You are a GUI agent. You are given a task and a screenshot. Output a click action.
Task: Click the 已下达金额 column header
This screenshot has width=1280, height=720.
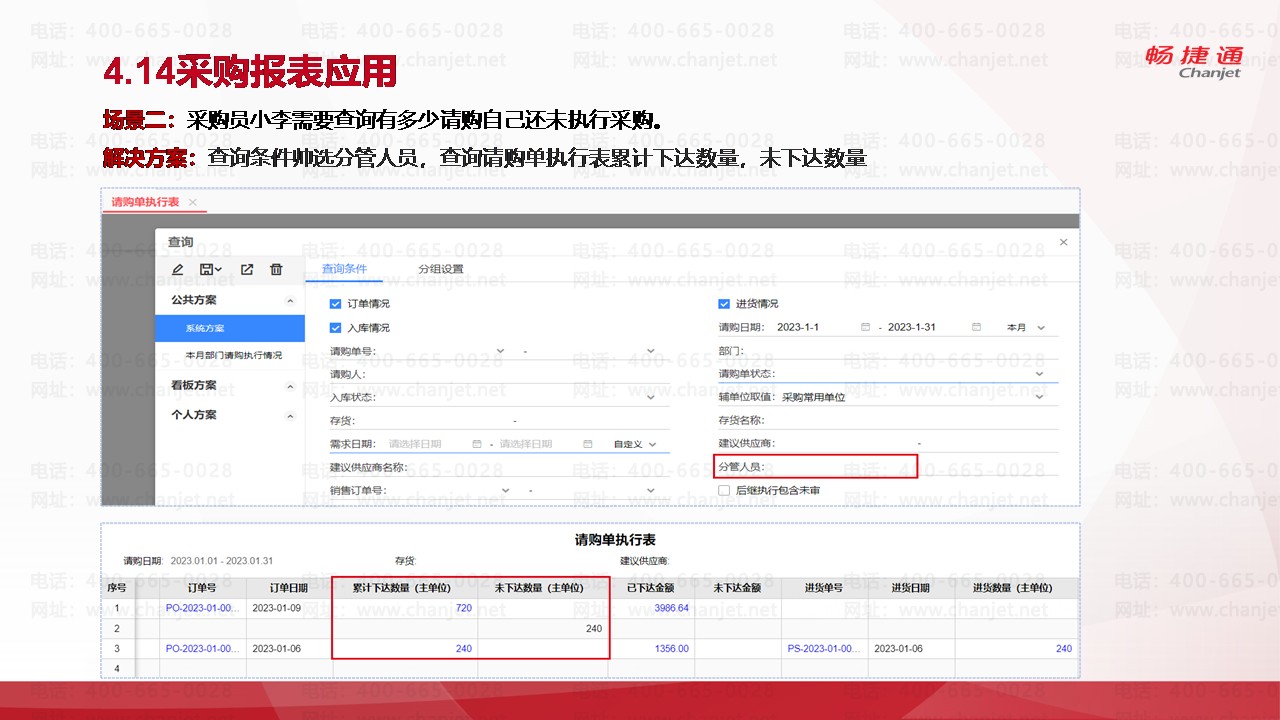coord(652,588)
